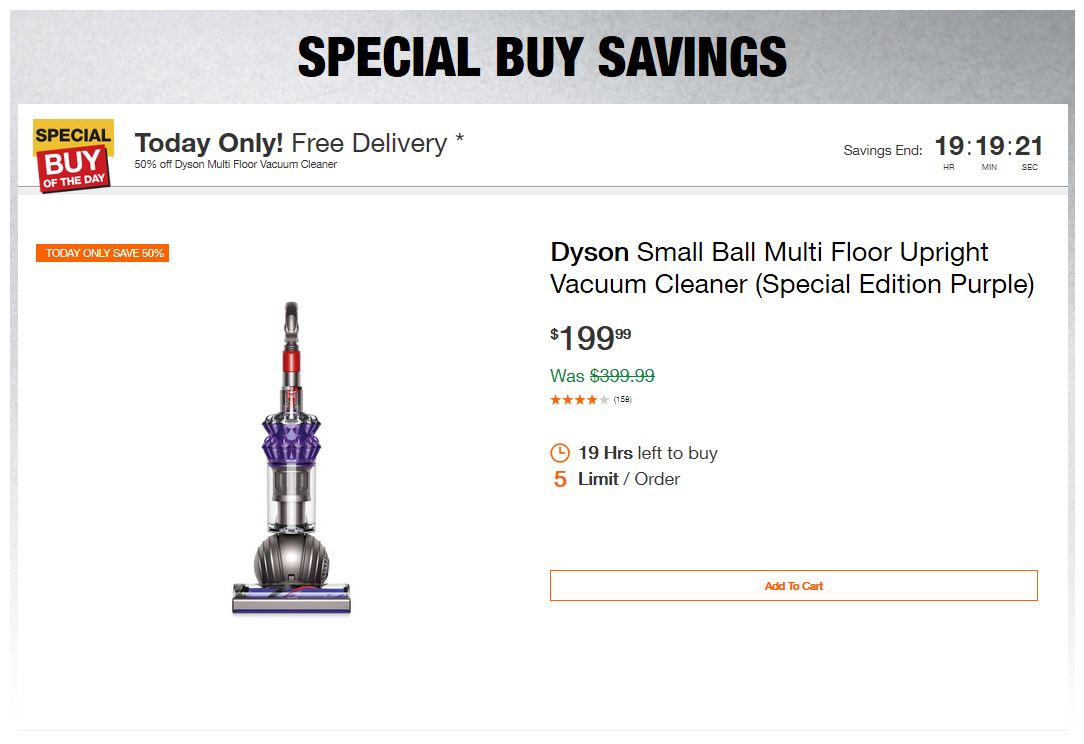
Task: Click the 19 Hrs left to buy text
Action: tap(647, 453)
